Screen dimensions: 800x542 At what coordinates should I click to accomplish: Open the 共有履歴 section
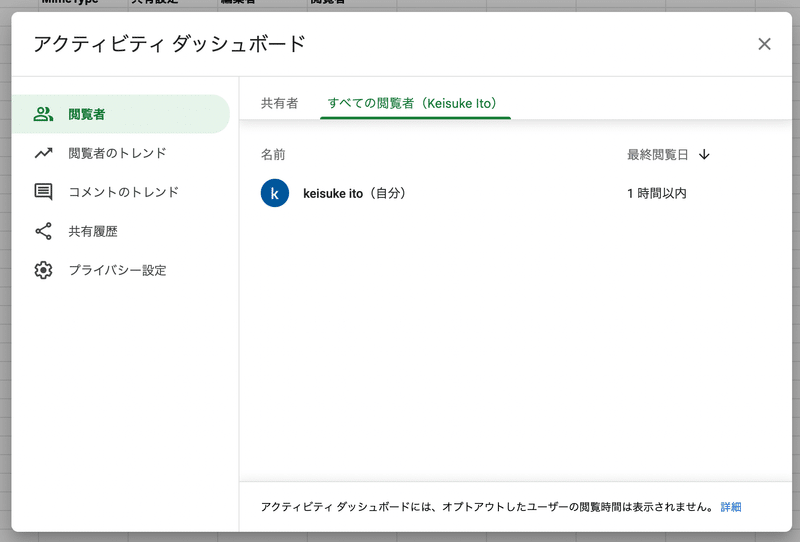point(120,231)
